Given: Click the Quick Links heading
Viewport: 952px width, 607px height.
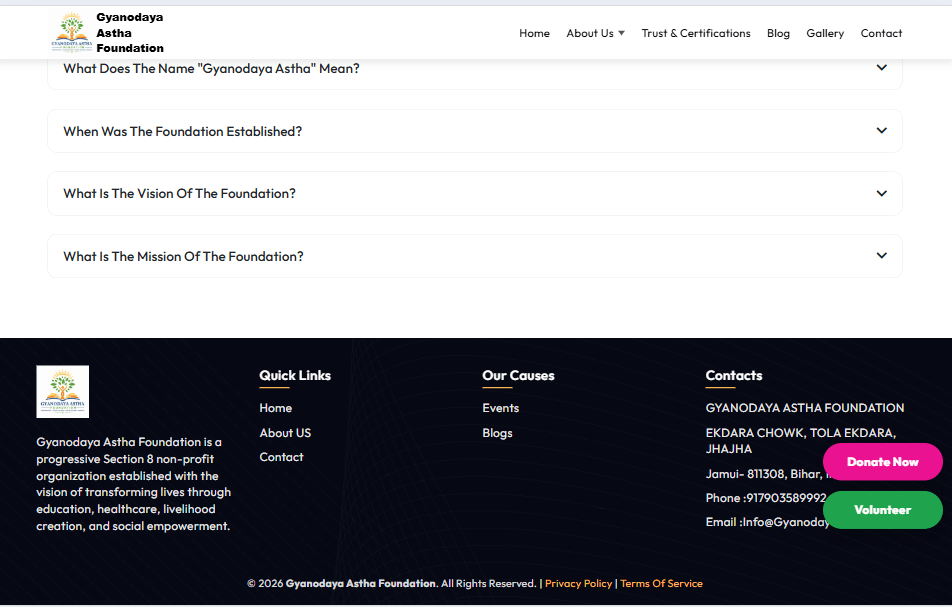Looking at the screenshot, I should 295,375.
